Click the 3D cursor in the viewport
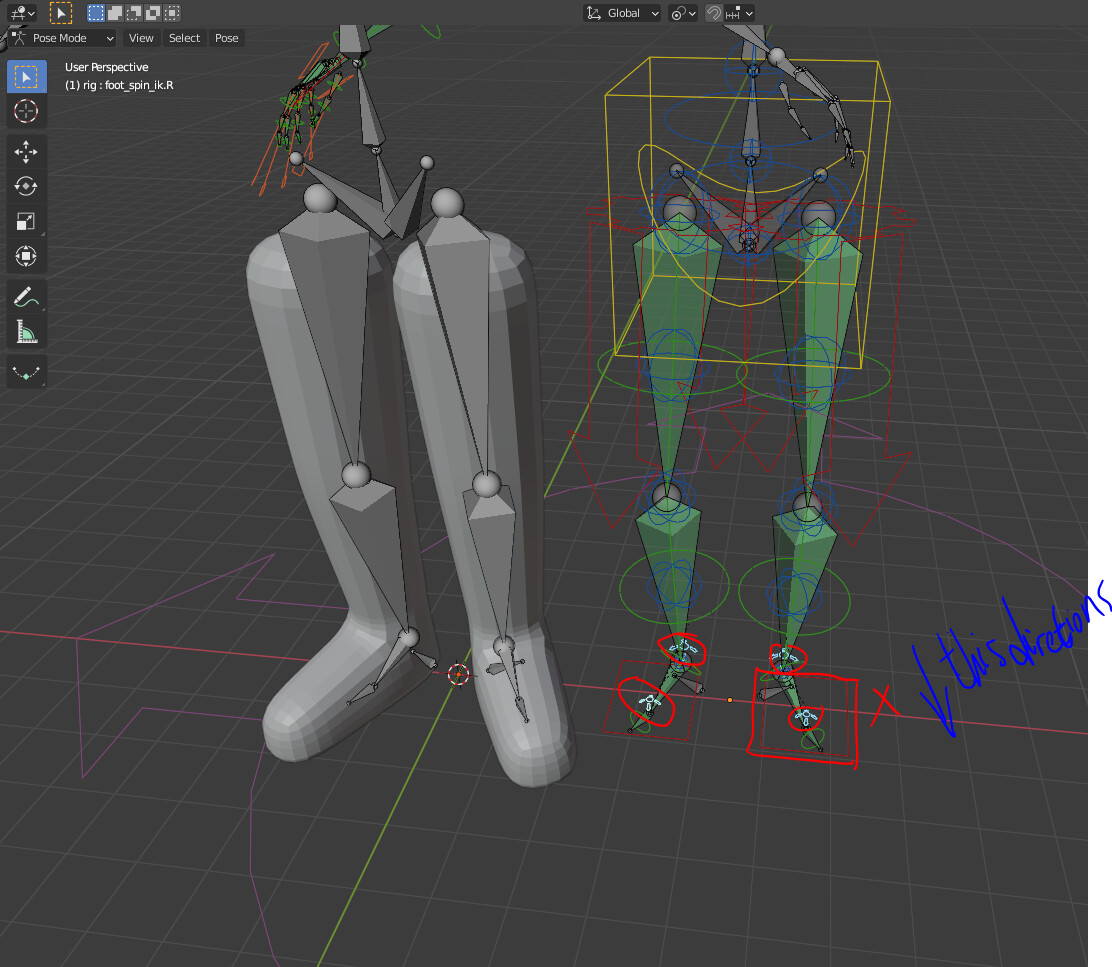This screenshot has width=1112, height=967. coord(459,674)
